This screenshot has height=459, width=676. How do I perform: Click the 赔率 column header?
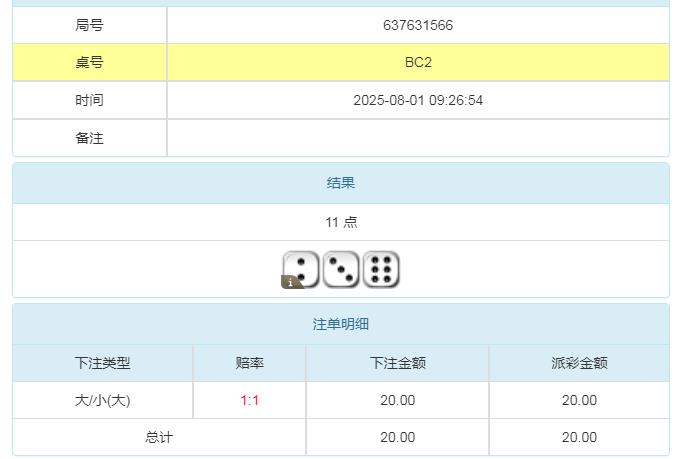249,363
